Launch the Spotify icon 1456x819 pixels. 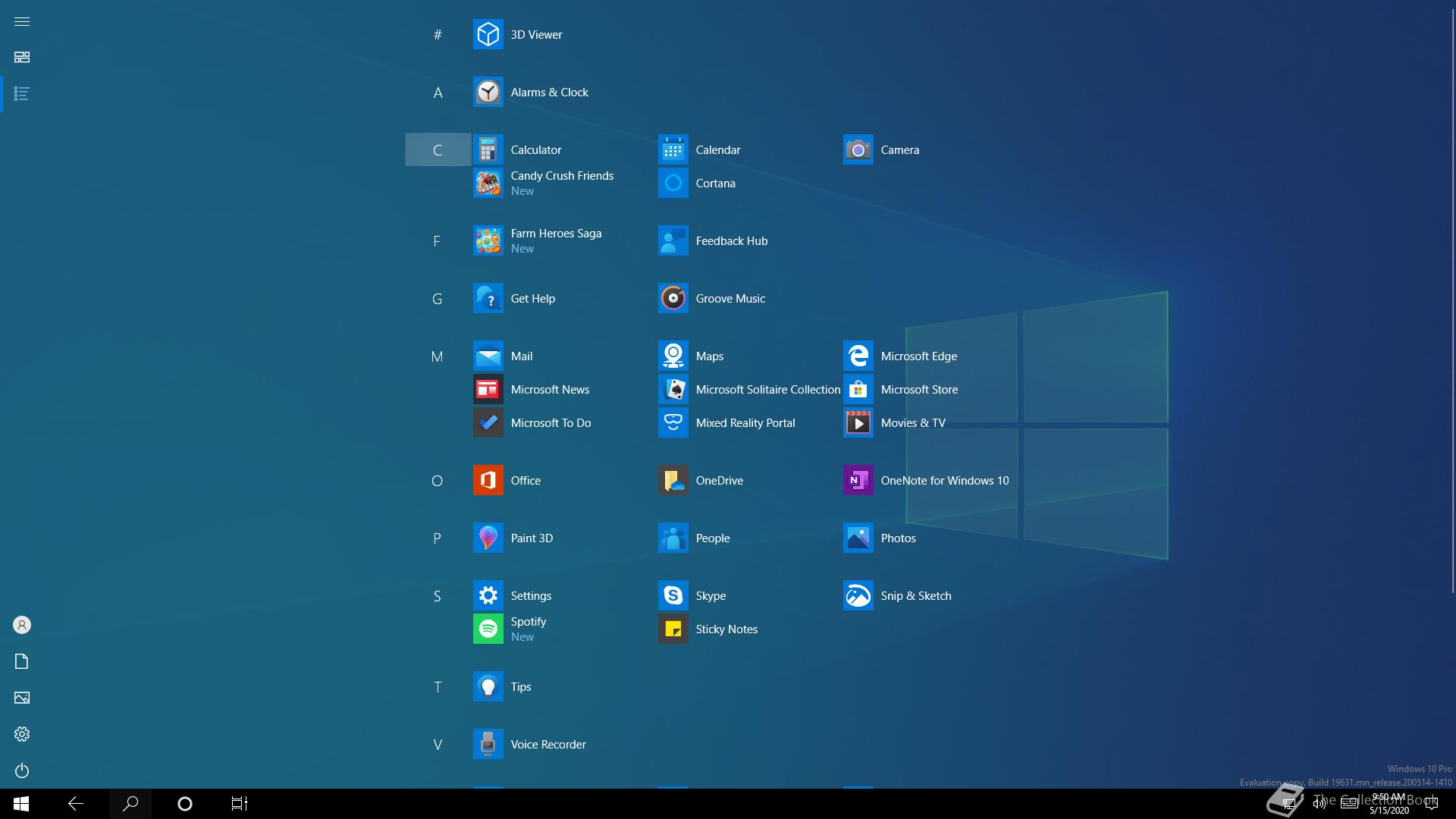(x=488, y=629)
